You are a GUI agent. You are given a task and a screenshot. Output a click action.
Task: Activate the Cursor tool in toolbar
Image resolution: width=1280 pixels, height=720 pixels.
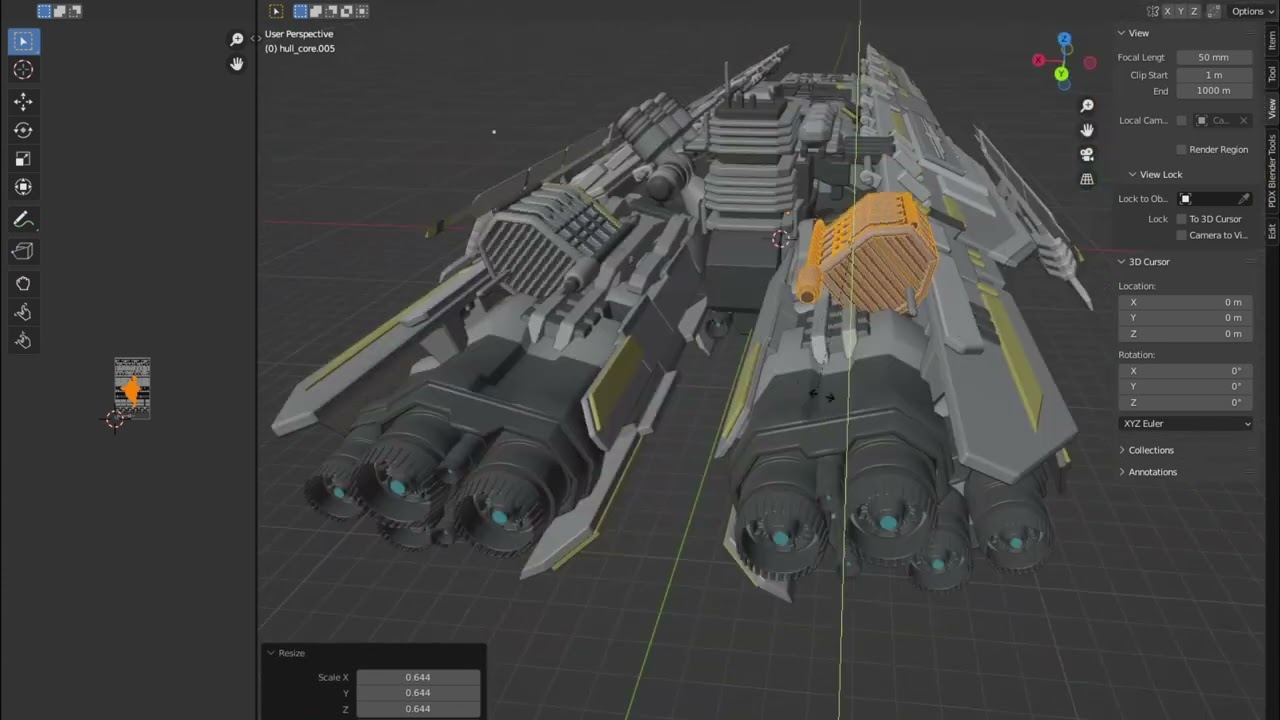pos(23,70)
